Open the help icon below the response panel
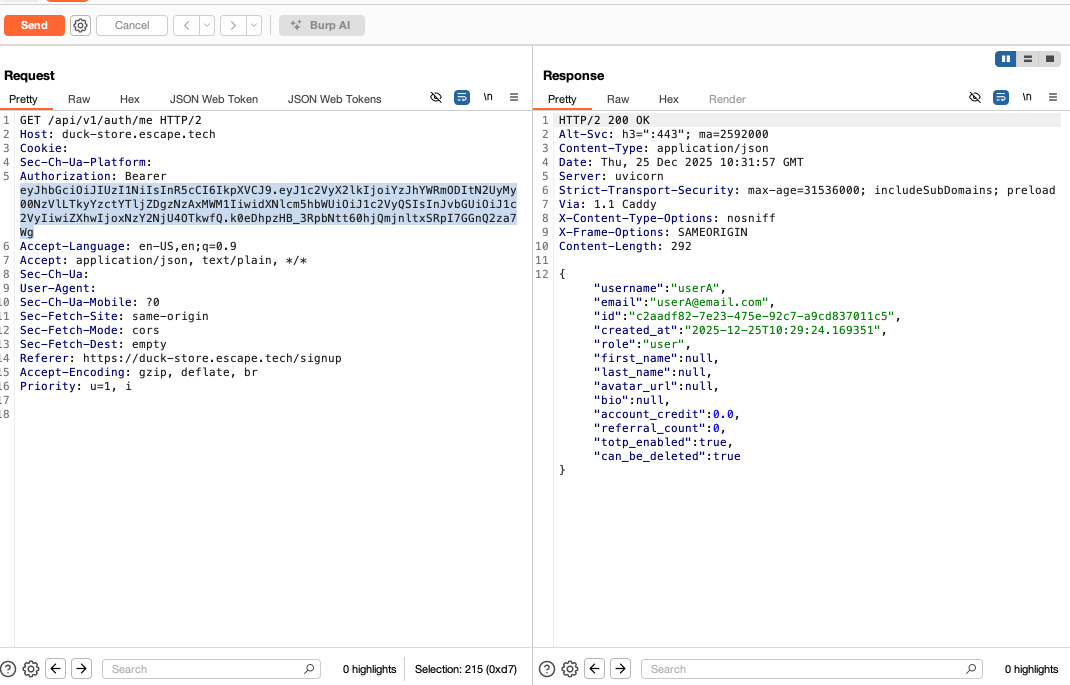 [x=546, y=668]
